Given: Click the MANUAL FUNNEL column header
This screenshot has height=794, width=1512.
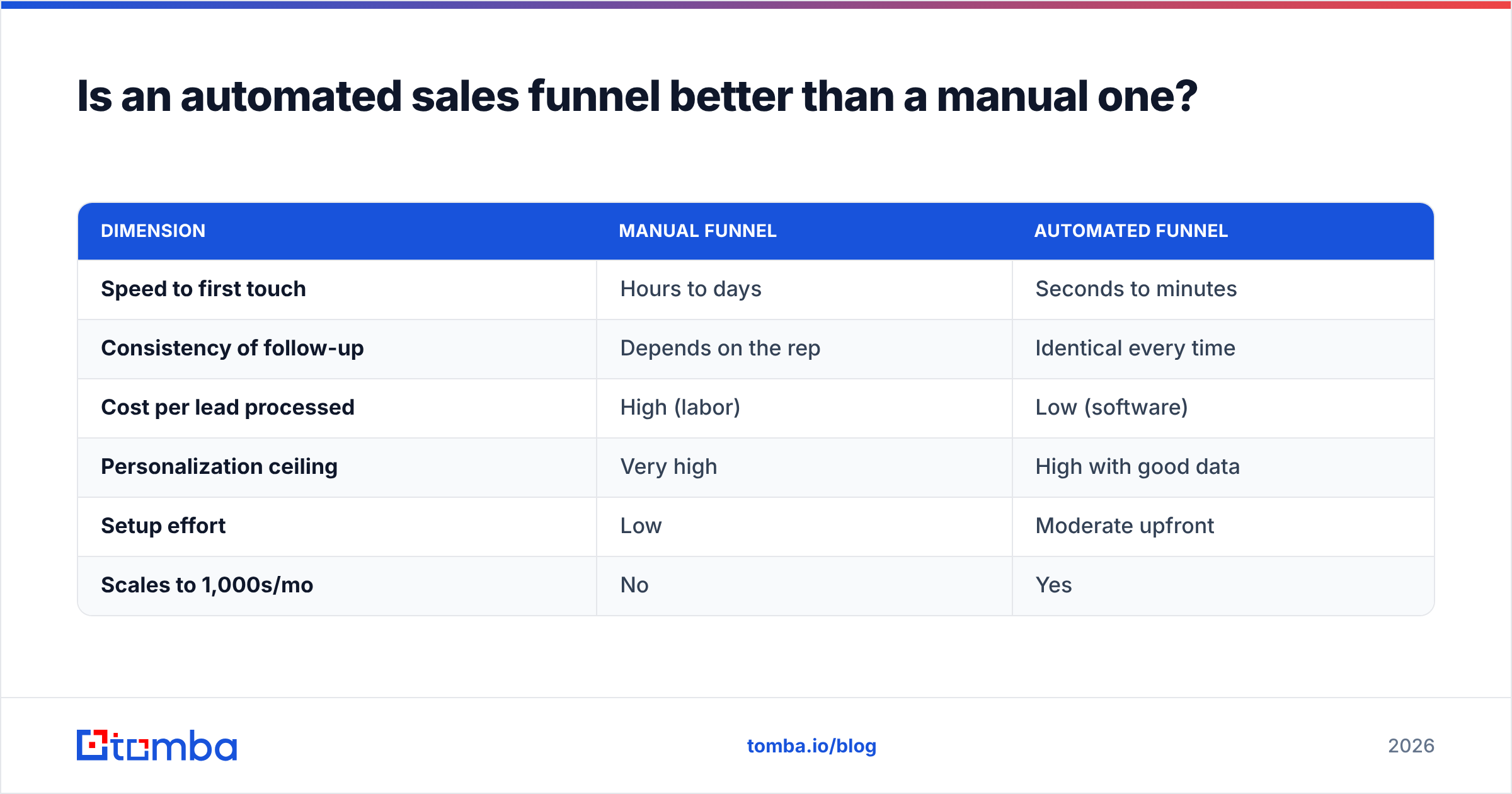Looking at the screenshot, I should [x=697, y=231].
